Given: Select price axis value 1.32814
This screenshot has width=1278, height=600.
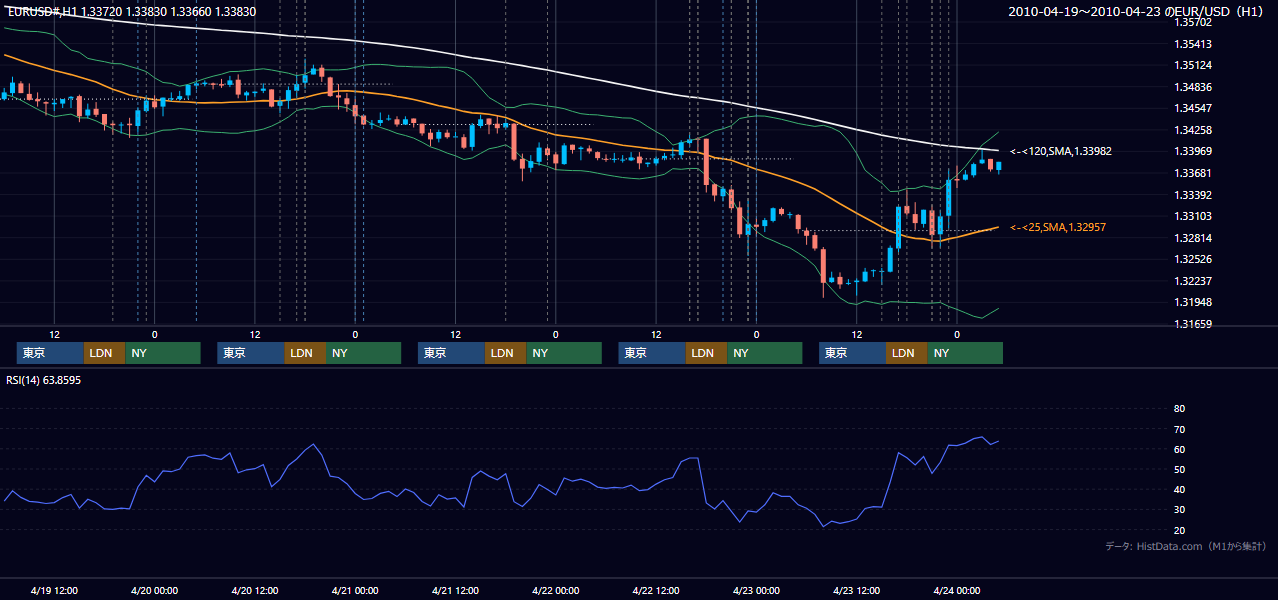Looking at the screenshot, I should pyautogui.click(x=1192, y=238).
